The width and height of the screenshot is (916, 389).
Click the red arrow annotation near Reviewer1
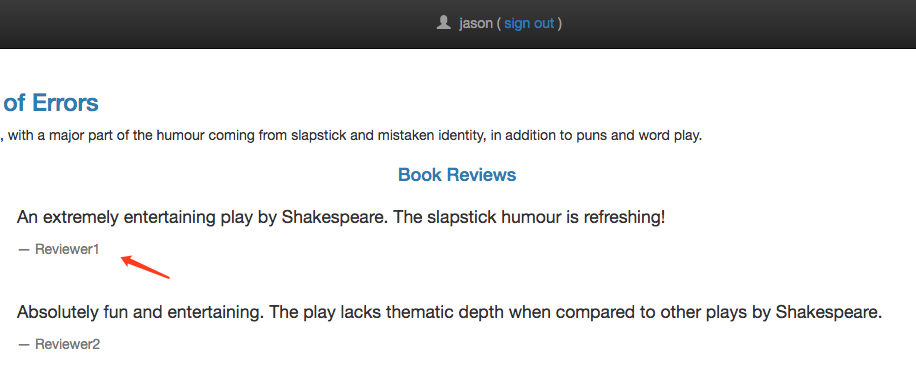(145, 267)
